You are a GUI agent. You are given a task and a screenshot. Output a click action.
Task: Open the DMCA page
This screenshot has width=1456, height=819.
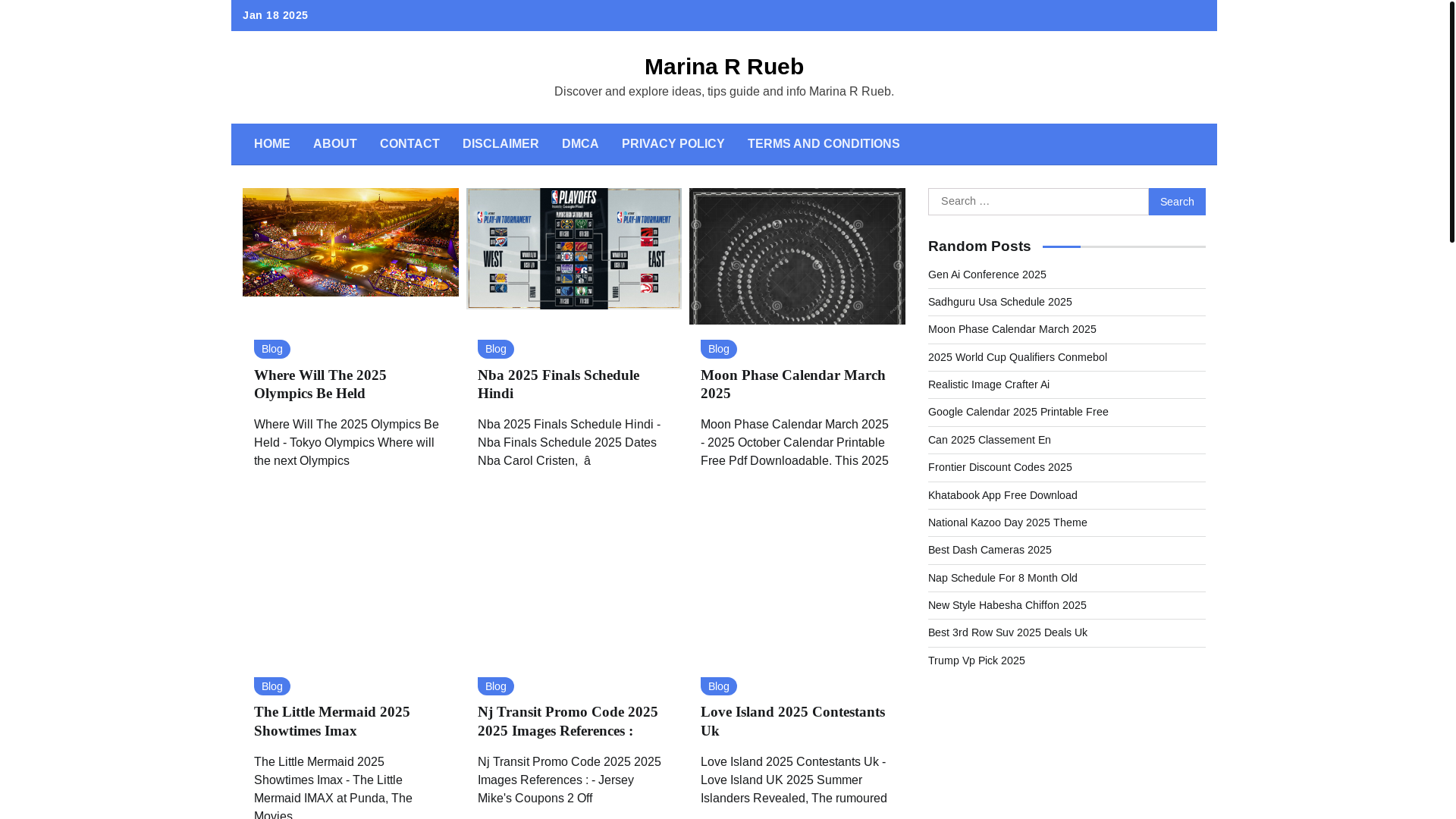580,144
